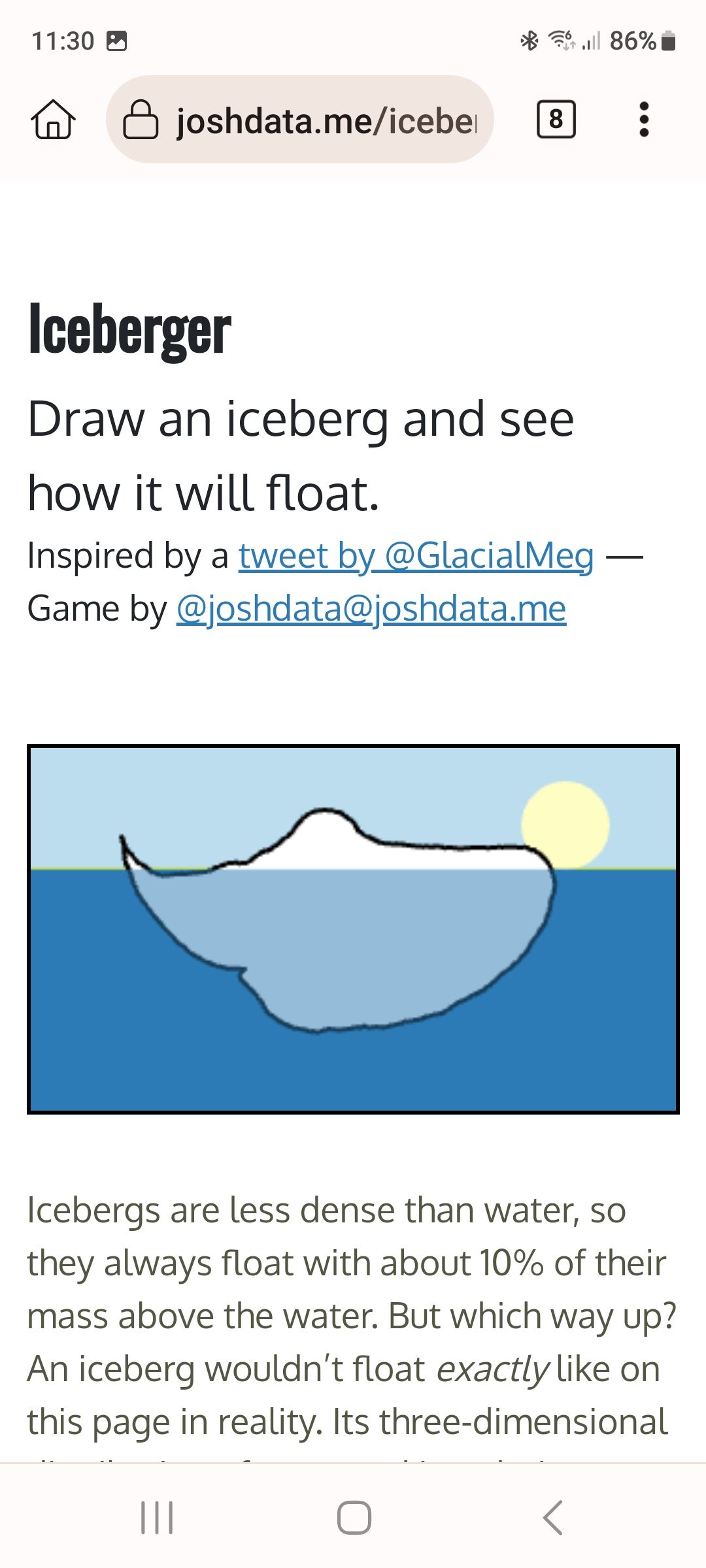
Task: Tap the dark blue water below the iceberg
Action: click(x=353, y=1071)
